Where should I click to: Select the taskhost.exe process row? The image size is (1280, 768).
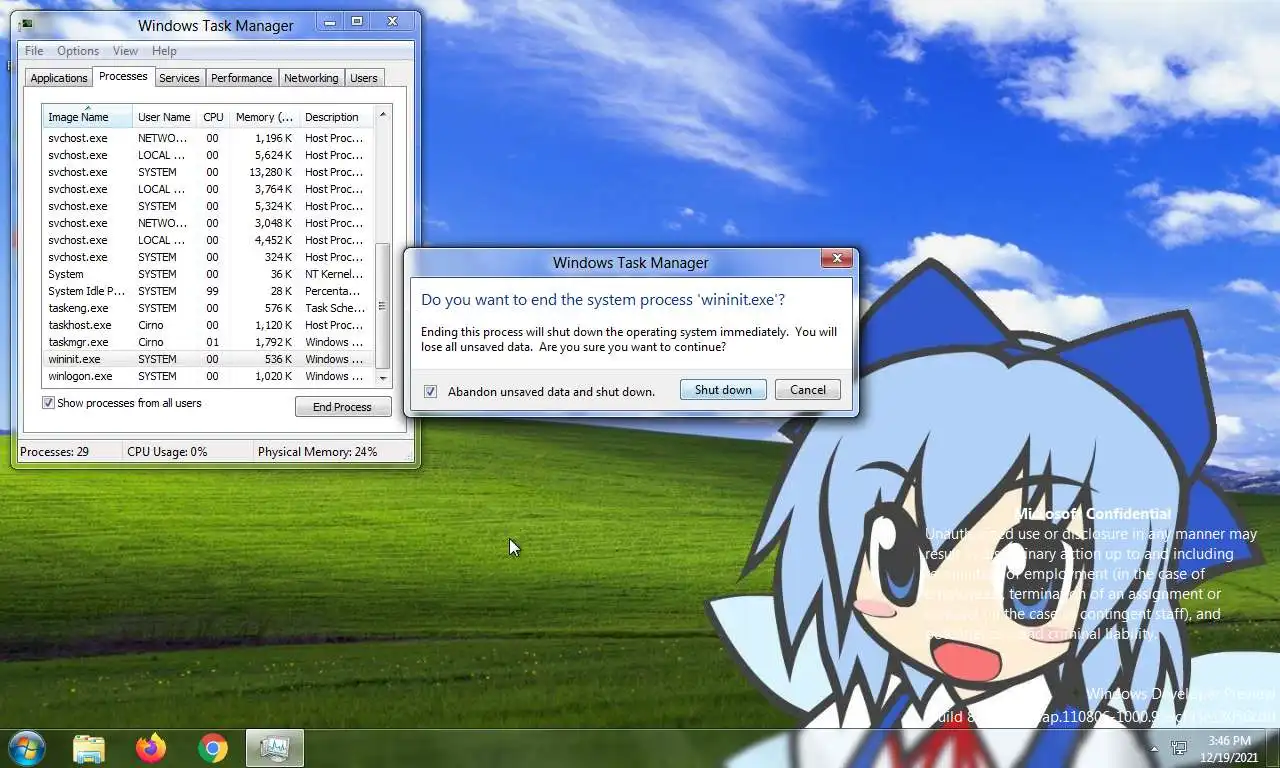[207, 325]
